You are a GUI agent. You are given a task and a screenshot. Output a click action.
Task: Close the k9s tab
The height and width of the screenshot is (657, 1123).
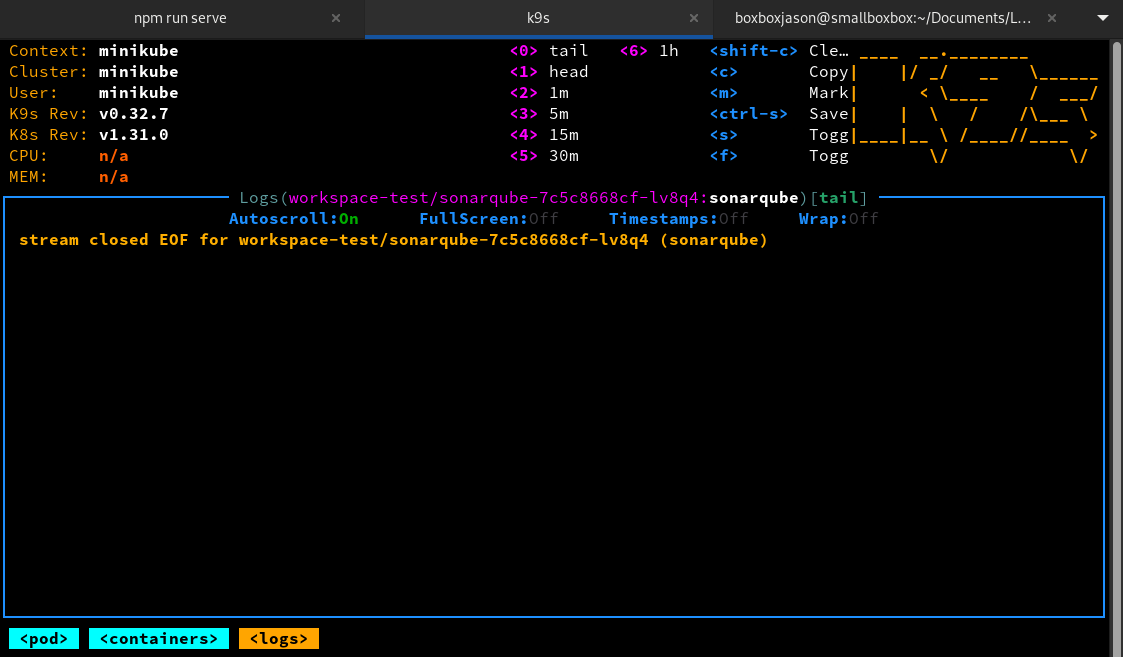[x=693, y=18]
